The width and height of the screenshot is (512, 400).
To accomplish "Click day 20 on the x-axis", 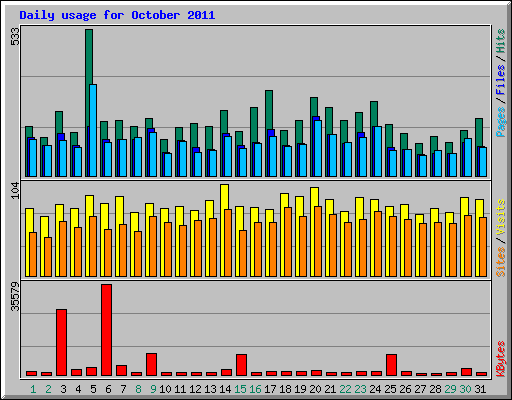I will coord(315,389).
